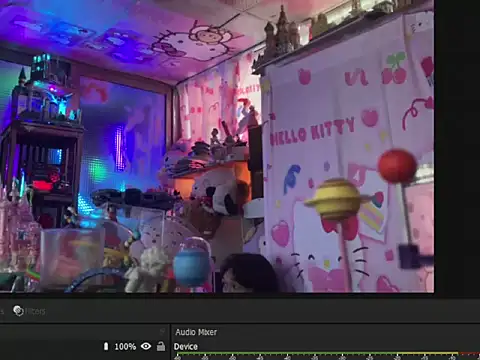Viewport: 480px width, 360px height.
Task: Click the small dock icon left of Audio Mixer
Action: (x=163, y=331)
